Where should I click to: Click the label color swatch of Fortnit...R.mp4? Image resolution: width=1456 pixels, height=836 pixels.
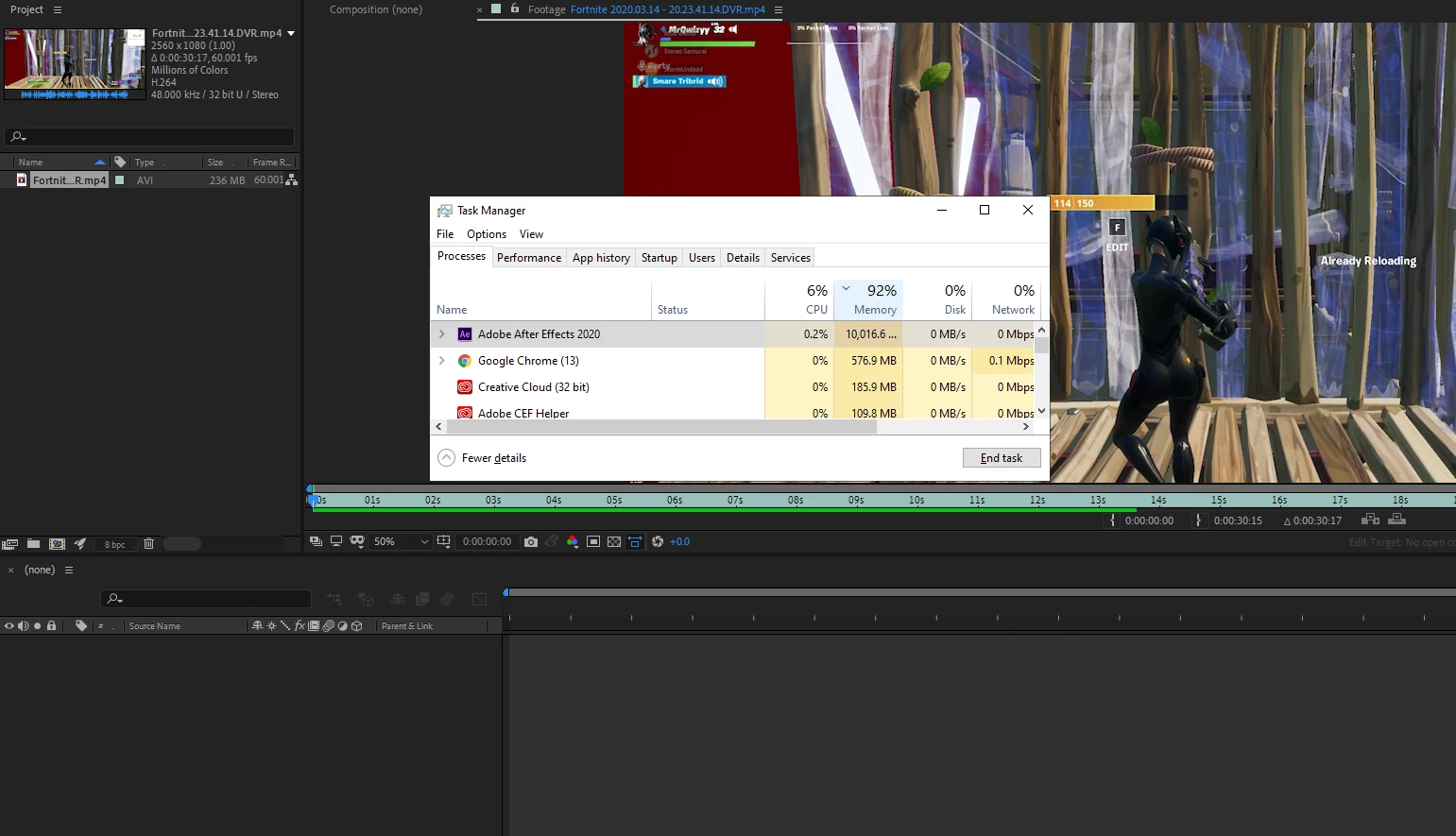120,179
